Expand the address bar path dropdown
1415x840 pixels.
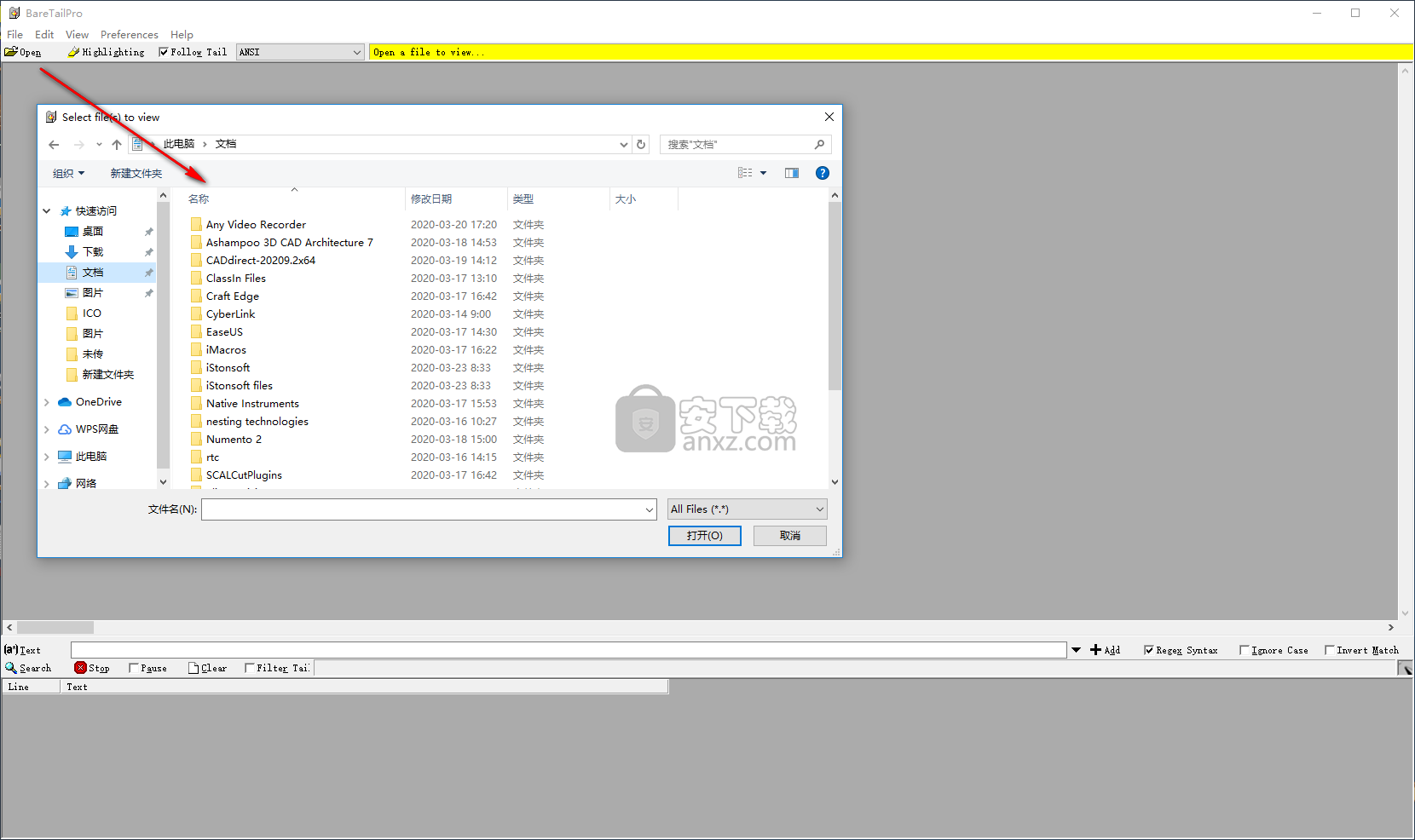624,145
